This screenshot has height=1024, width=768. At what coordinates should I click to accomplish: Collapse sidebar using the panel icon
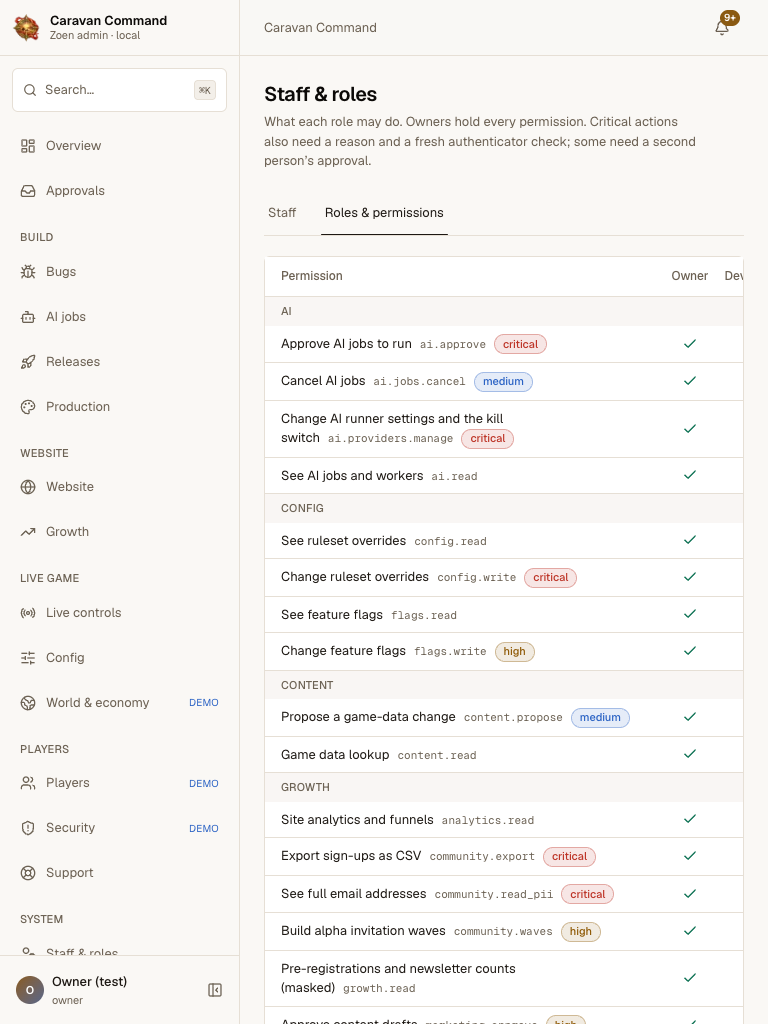[x=215, y=990]
